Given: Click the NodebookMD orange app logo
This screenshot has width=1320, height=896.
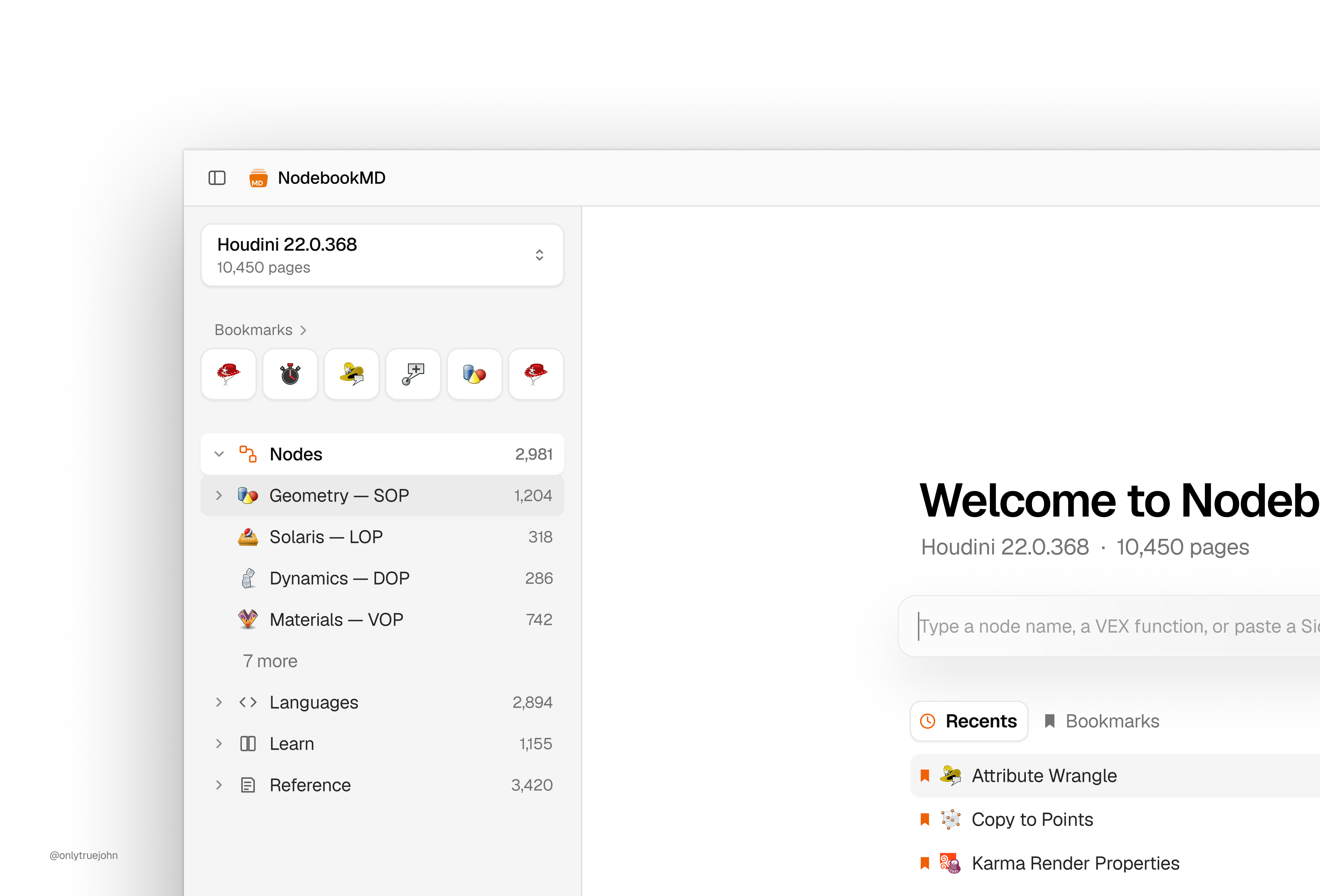Looking at the screenshot, I should 258,178.
